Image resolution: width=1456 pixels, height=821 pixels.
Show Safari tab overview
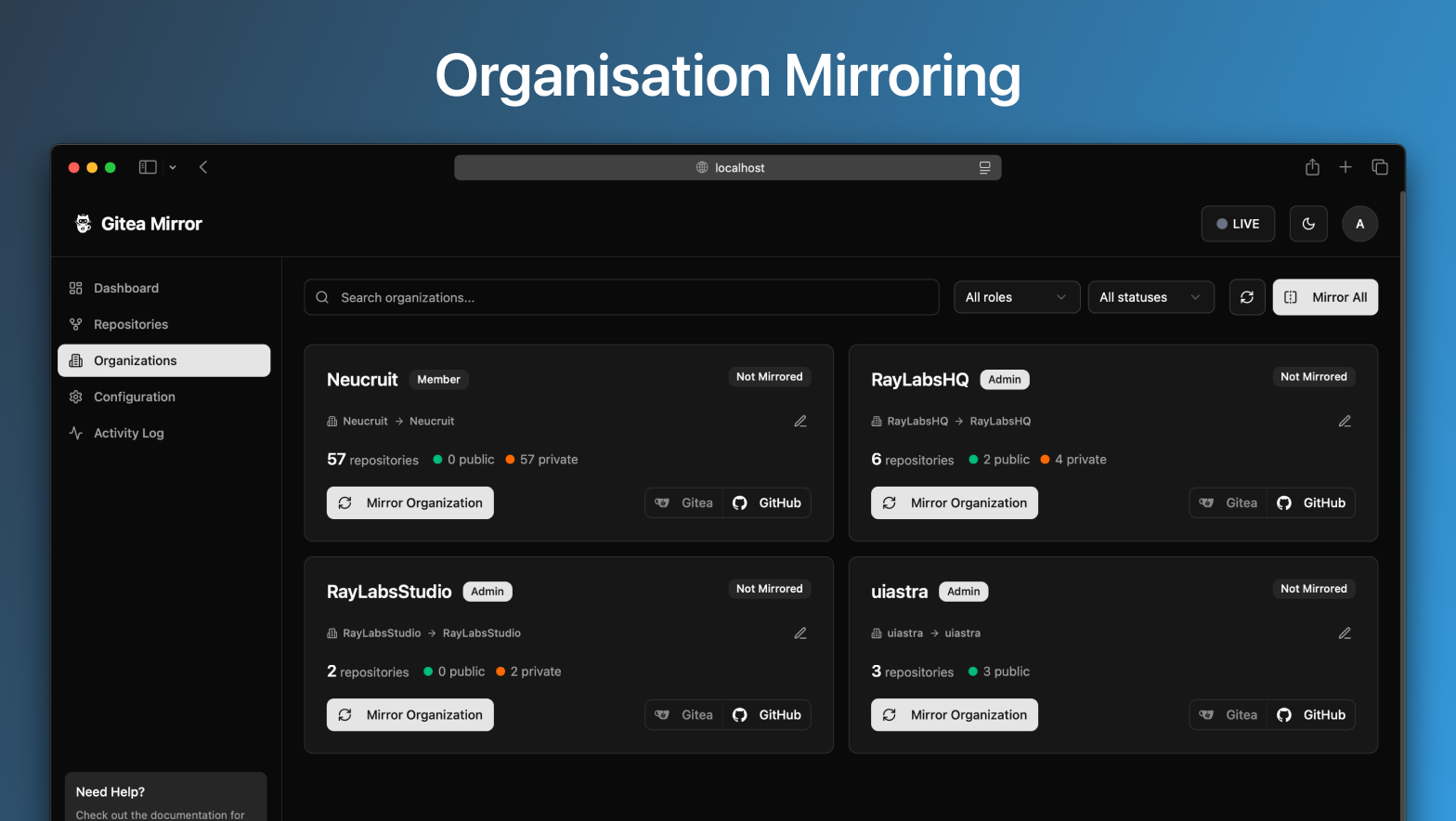(x=1379, y=167)
